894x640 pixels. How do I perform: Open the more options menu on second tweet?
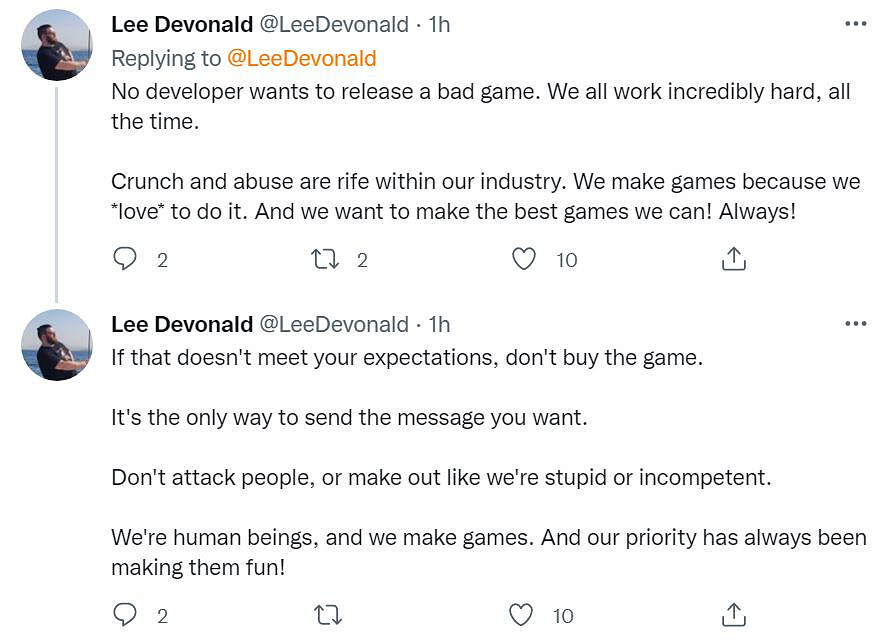coord(856,324)
